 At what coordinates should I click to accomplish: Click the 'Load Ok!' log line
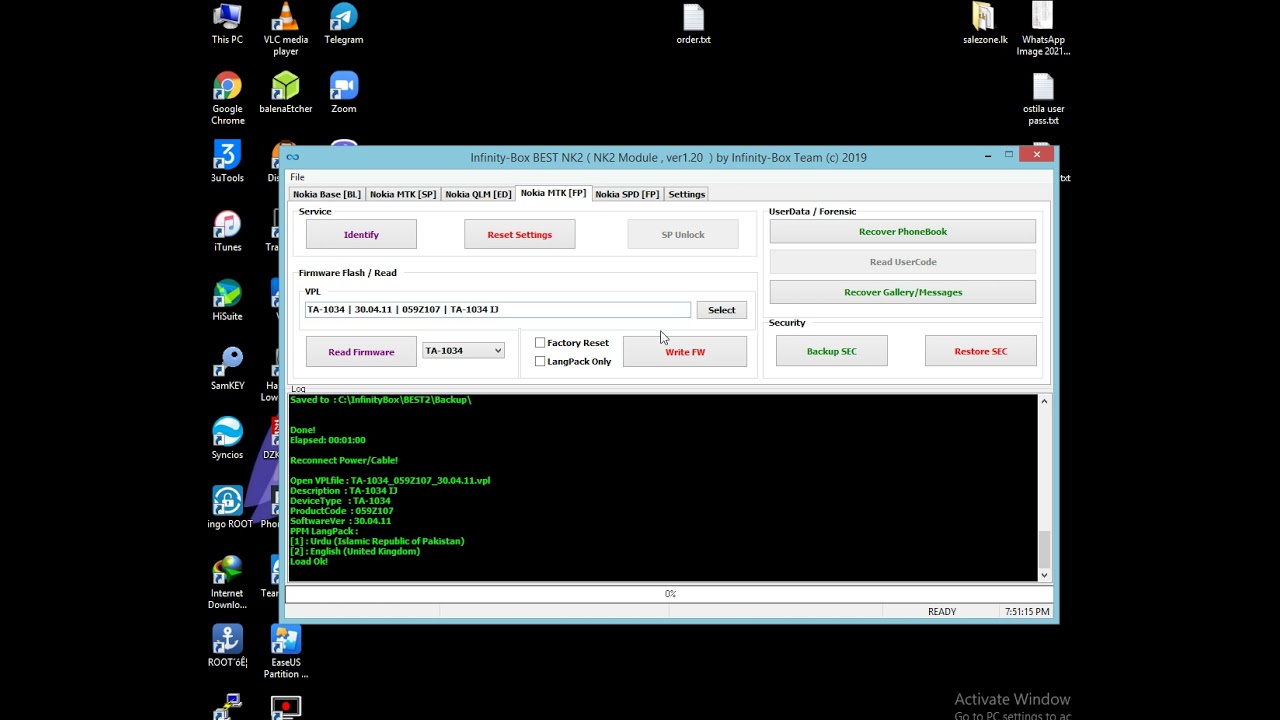click(x=309, y=562)
